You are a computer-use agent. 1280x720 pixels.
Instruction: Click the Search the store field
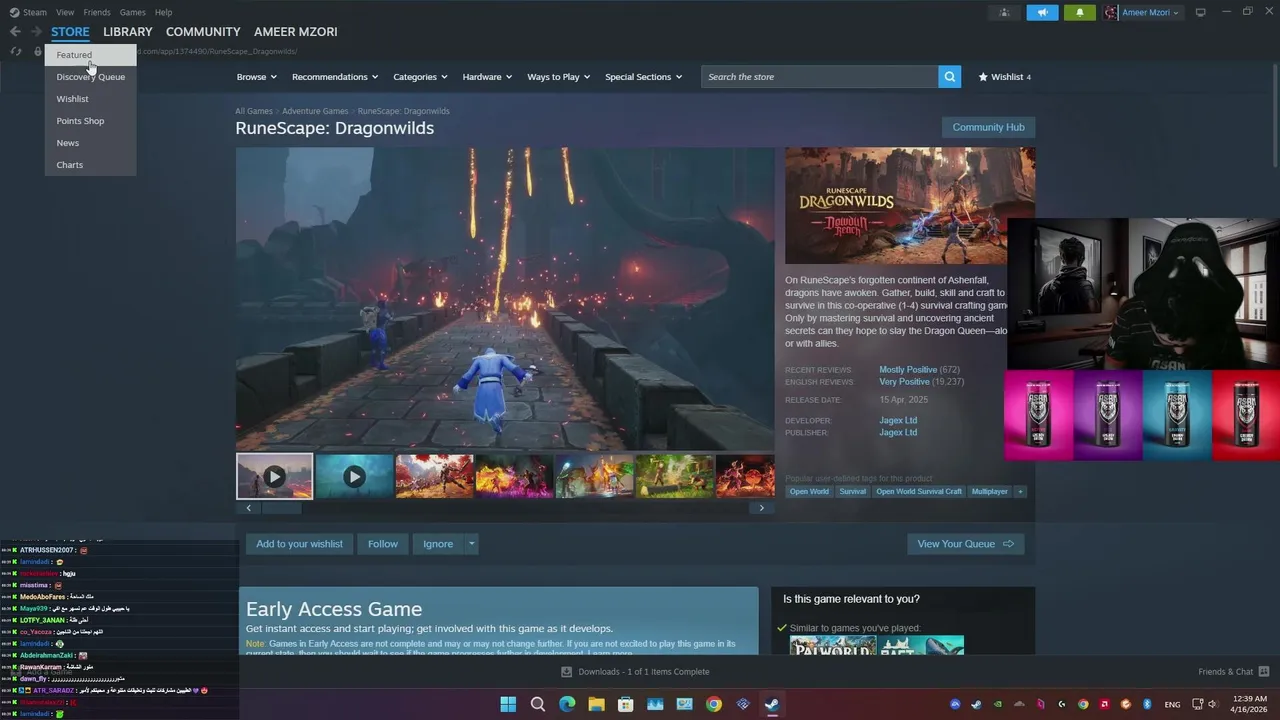point(820,76)
